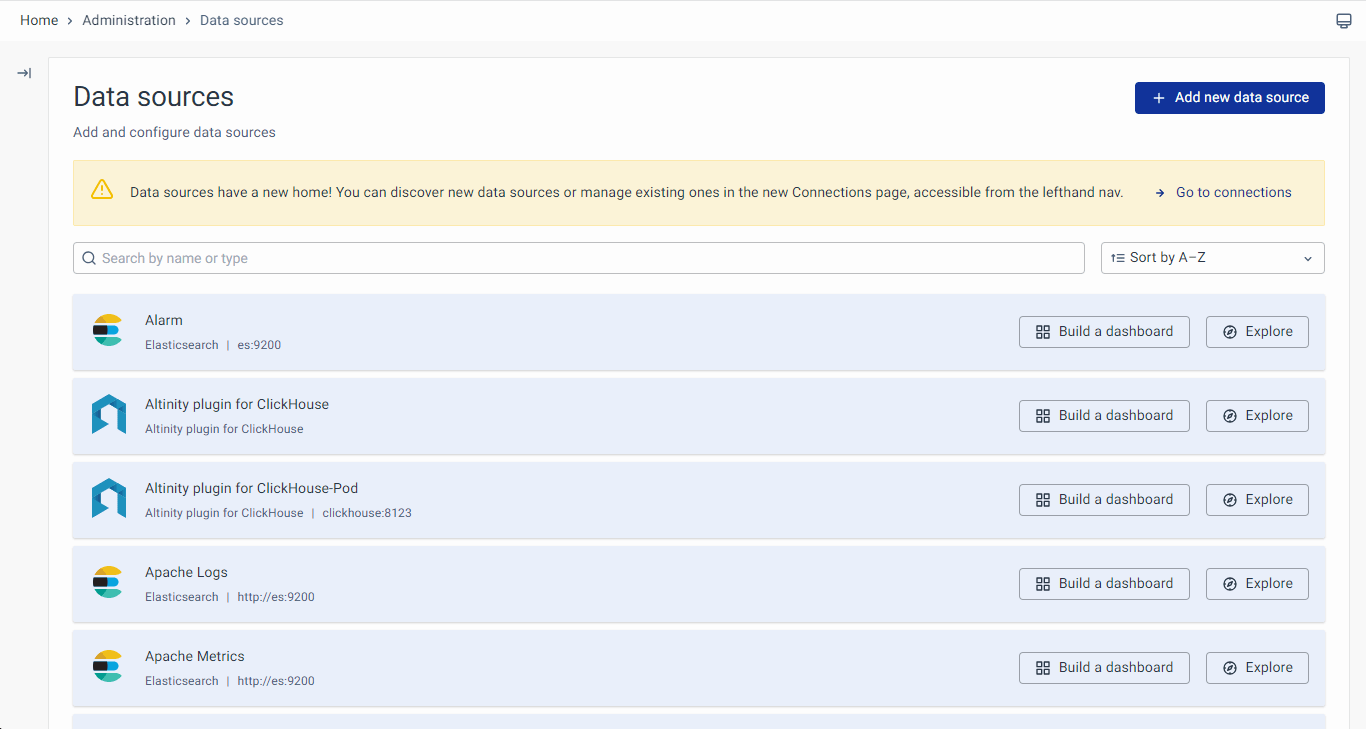Expand the collapsed sidebar menu
This screenshot has height=729, width=1366.
[x=24, y=73]
